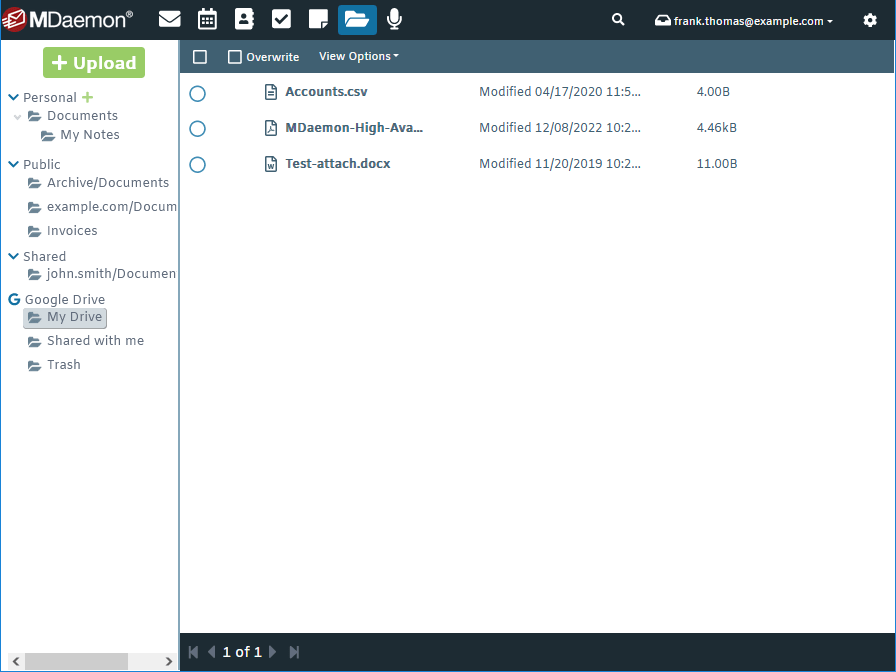The width and height of the screenshot is (896, 672).
Task: Click the Upload button
Action: click(x=93, y=62)
